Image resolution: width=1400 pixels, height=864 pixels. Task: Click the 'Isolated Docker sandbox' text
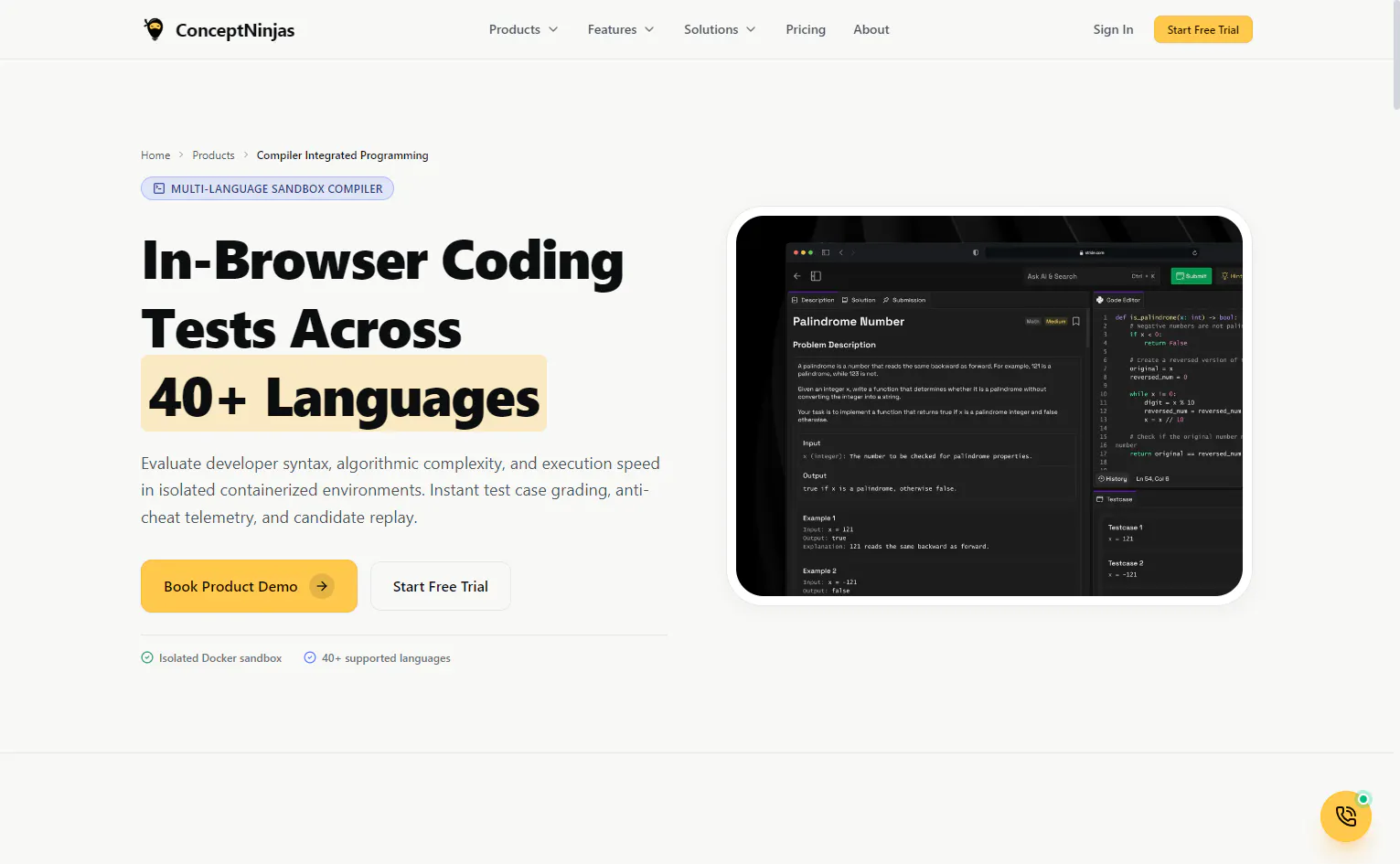click(220, 658)
